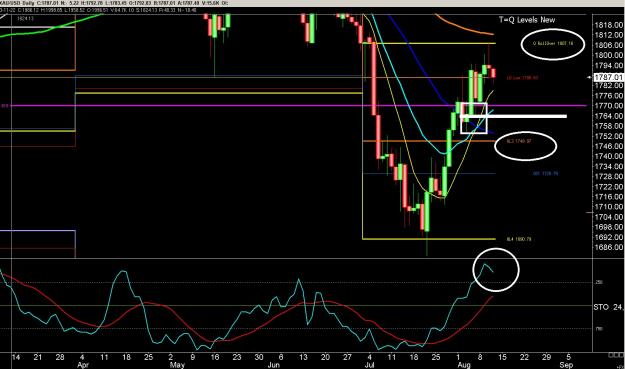
Task: Click the May month label on time axis
Action: tap(177, 365)
